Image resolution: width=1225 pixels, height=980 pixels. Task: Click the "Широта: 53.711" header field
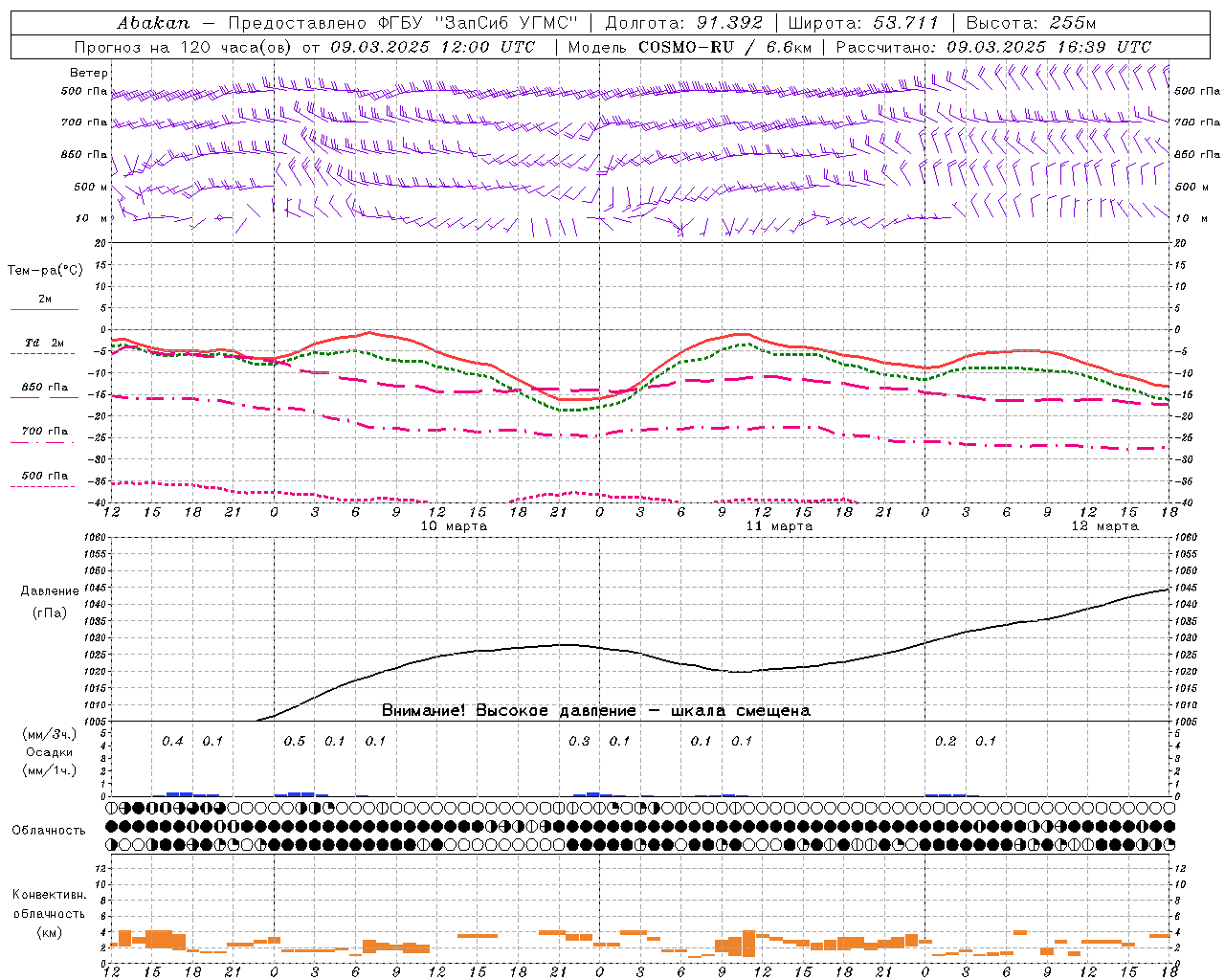[863, 22]
